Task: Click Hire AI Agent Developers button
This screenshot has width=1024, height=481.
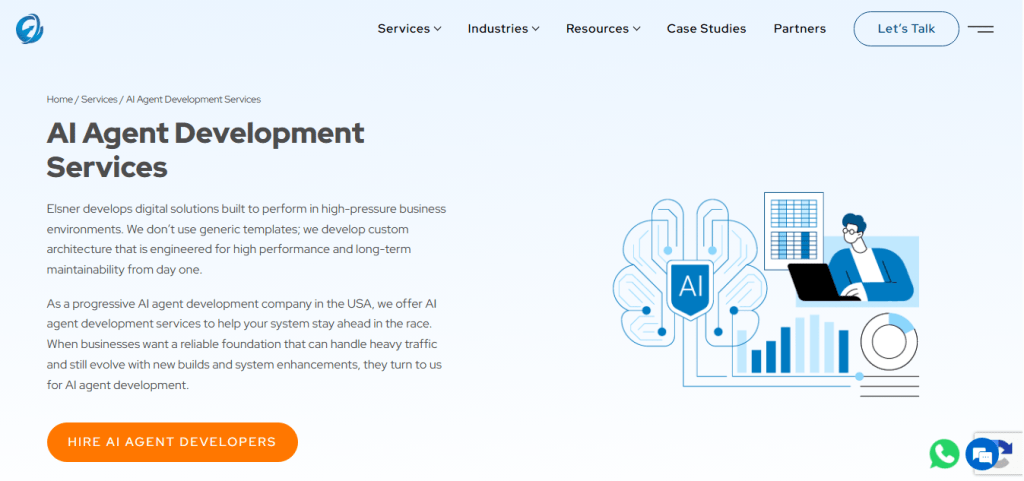Action: [172, 442]
